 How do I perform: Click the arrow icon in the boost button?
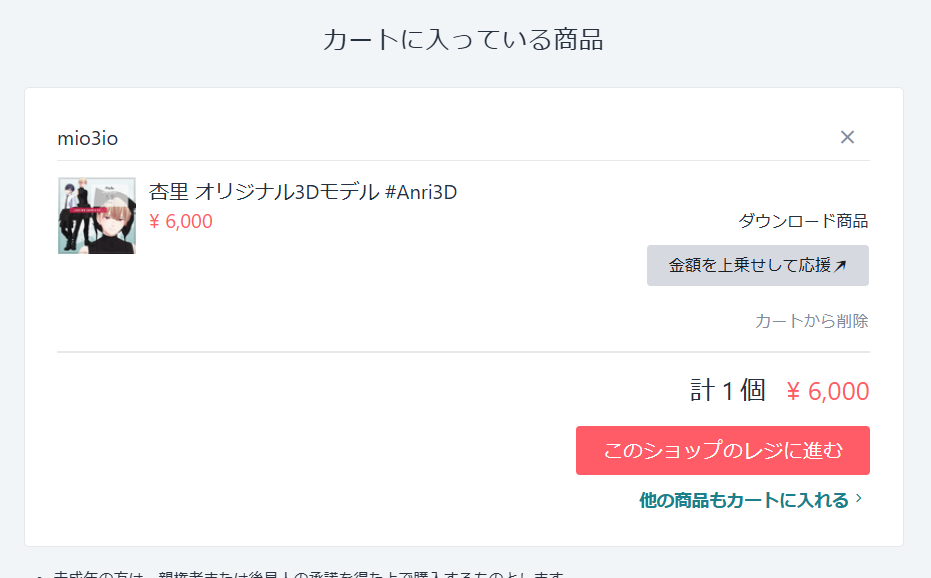click(x=840, y=266)
